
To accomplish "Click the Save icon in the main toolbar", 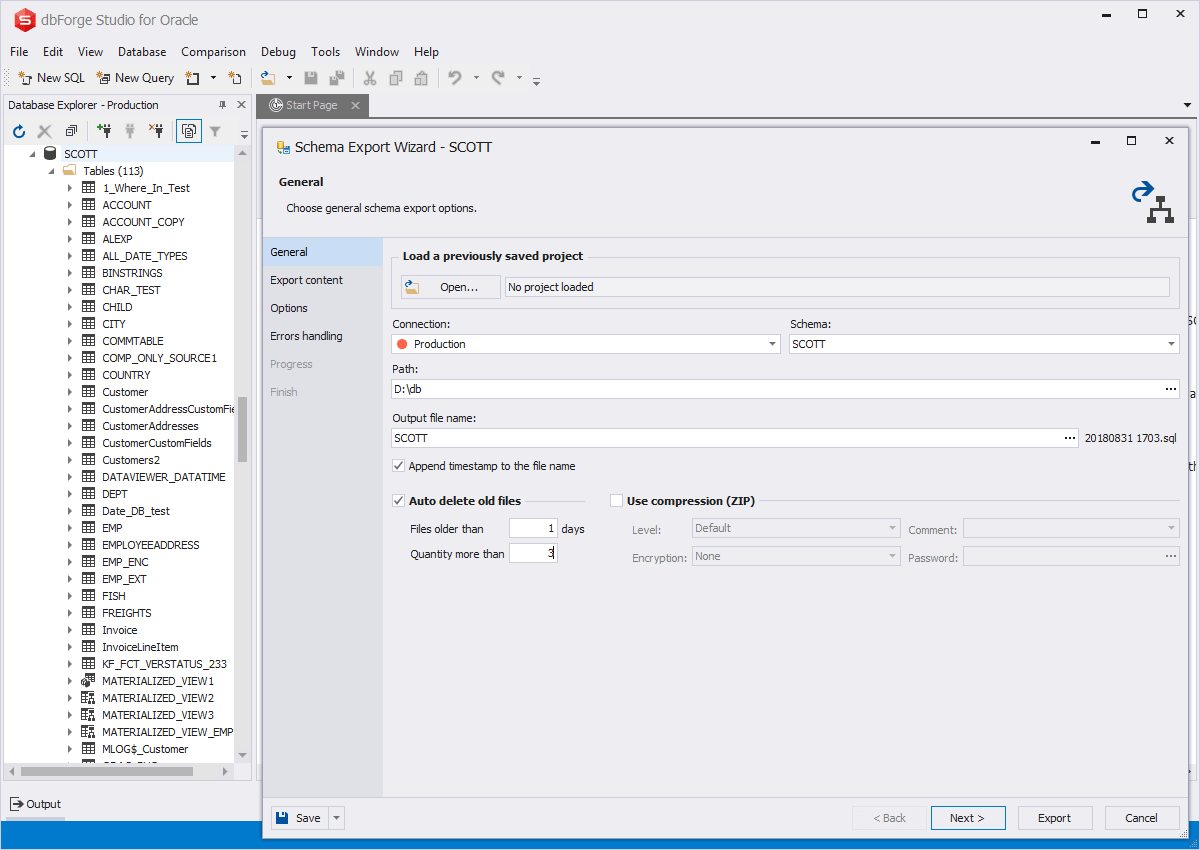I will (311, 78).
